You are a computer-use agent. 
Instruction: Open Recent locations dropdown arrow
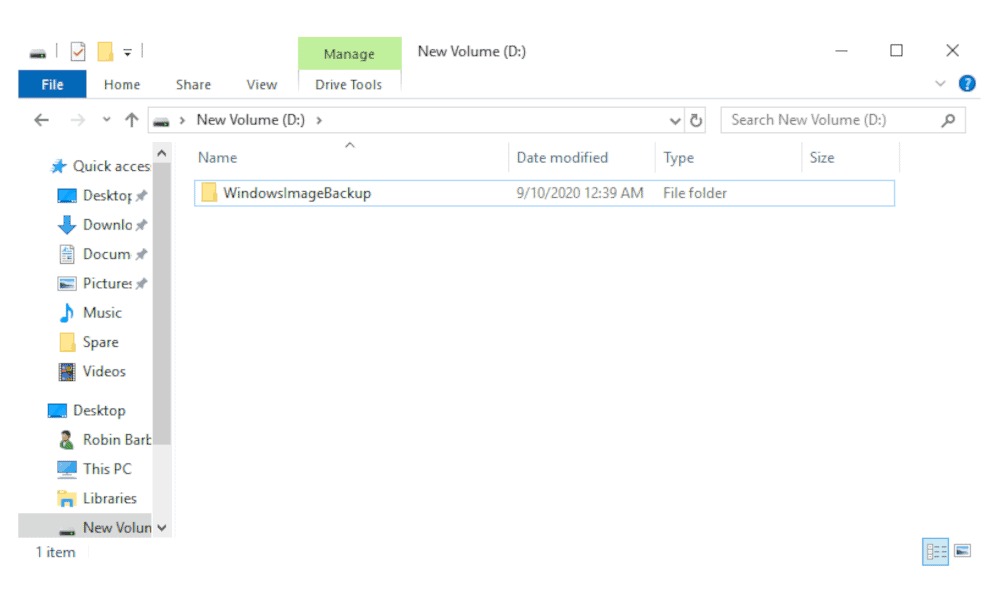[x=107, y=119]
